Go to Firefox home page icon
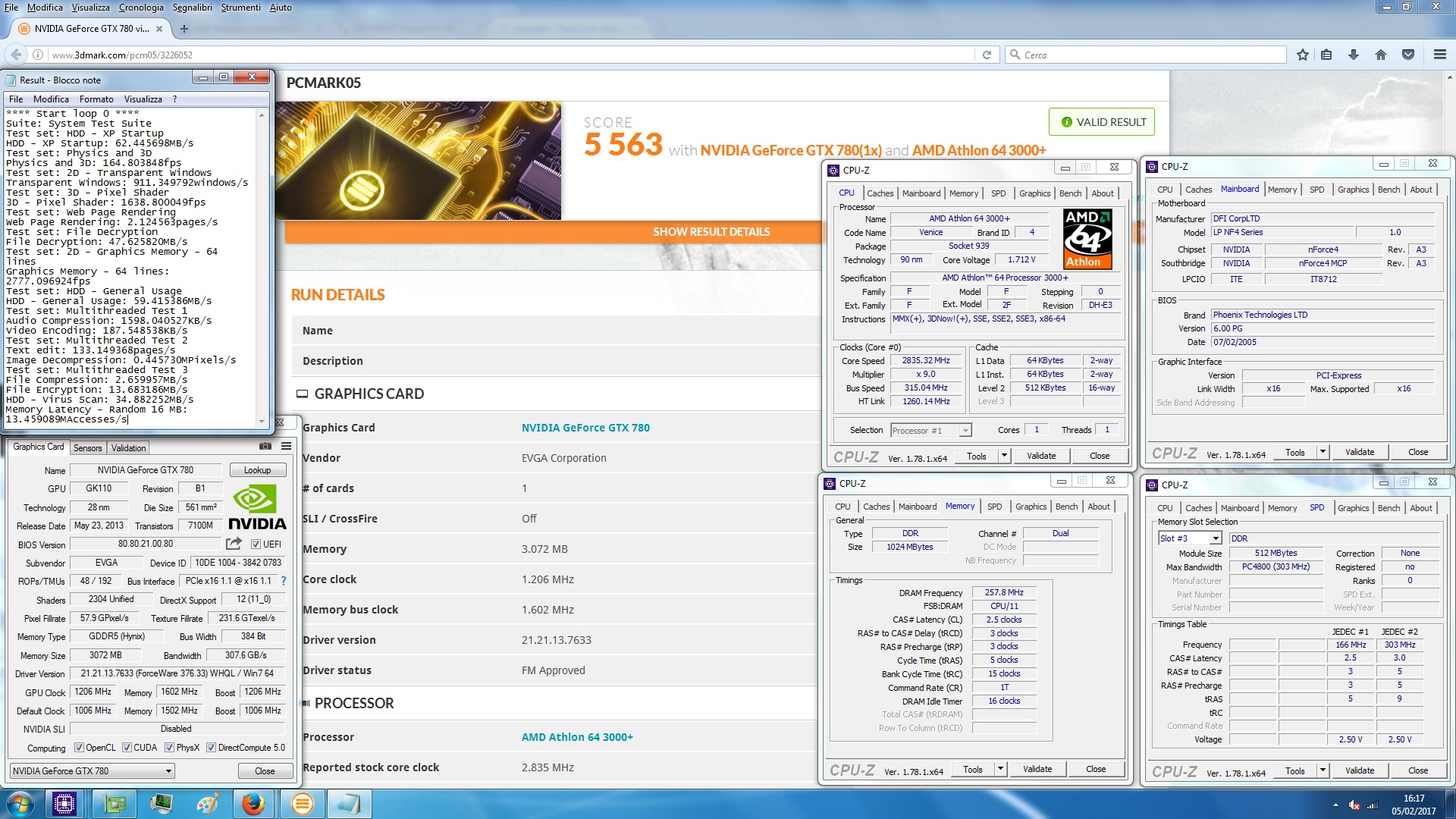Screen dimensions: 1456x819 point(1381,55)
